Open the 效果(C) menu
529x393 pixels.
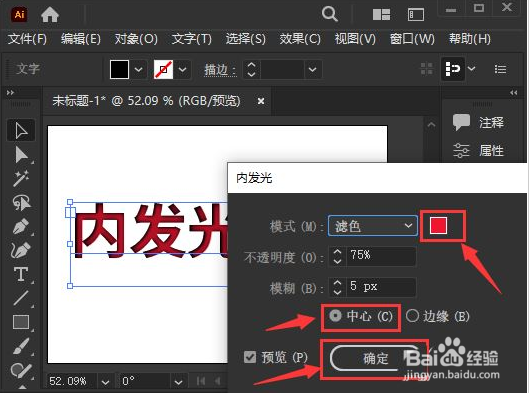300,39
